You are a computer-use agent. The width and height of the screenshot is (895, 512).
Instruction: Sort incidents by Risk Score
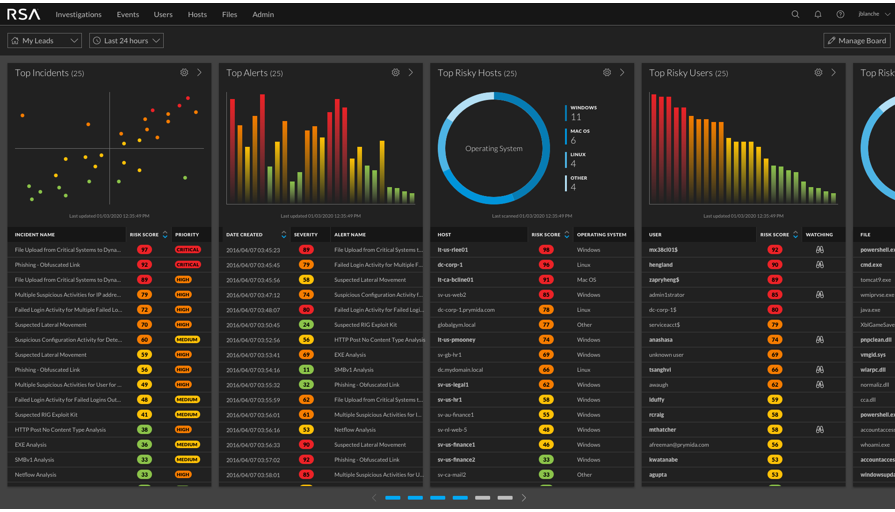[x=165, y=235]
